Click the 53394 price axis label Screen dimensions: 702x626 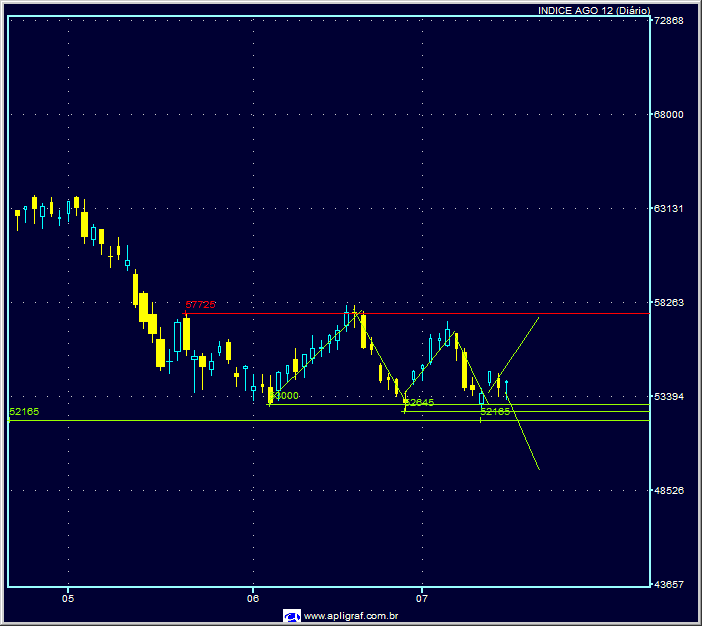669,397
